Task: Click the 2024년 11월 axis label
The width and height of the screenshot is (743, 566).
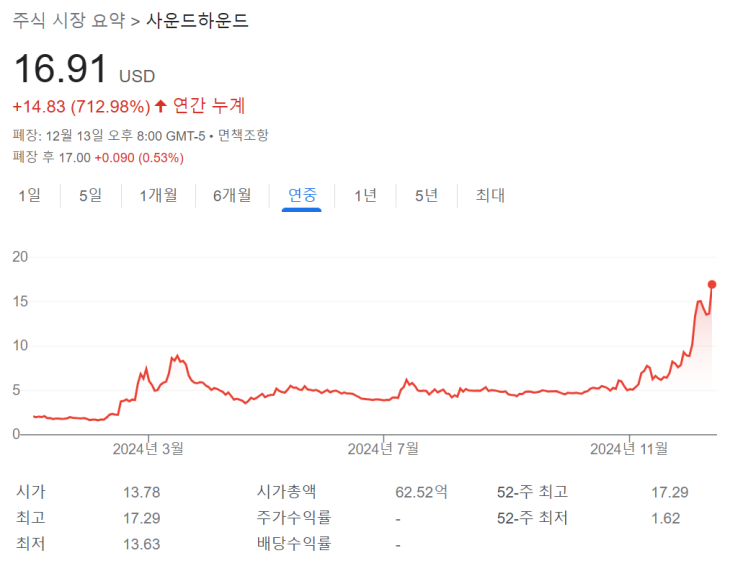Action: [629, 448]
